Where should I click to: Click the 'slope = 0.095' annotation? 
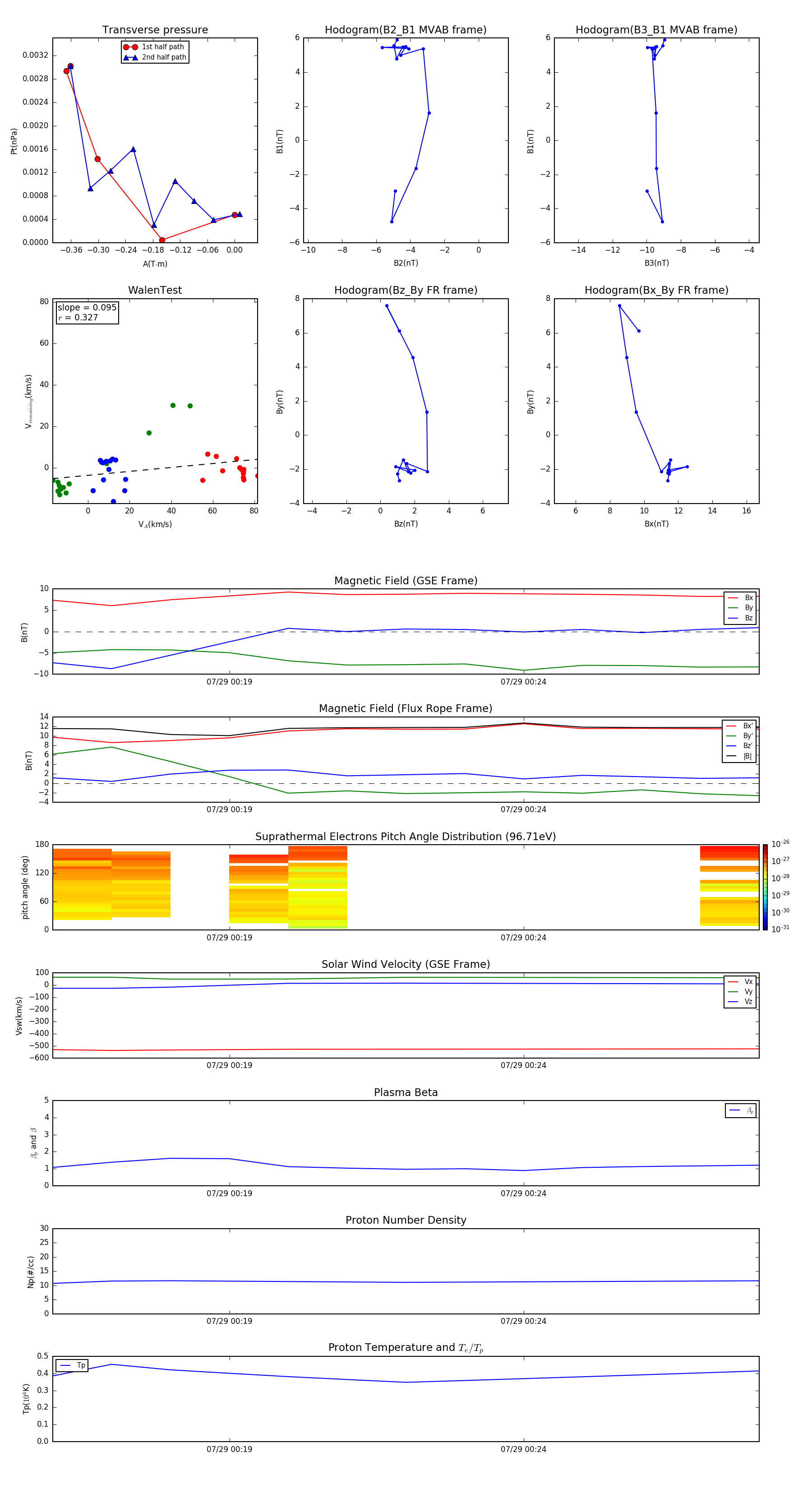pyautogui.click(x=87, y=308)
